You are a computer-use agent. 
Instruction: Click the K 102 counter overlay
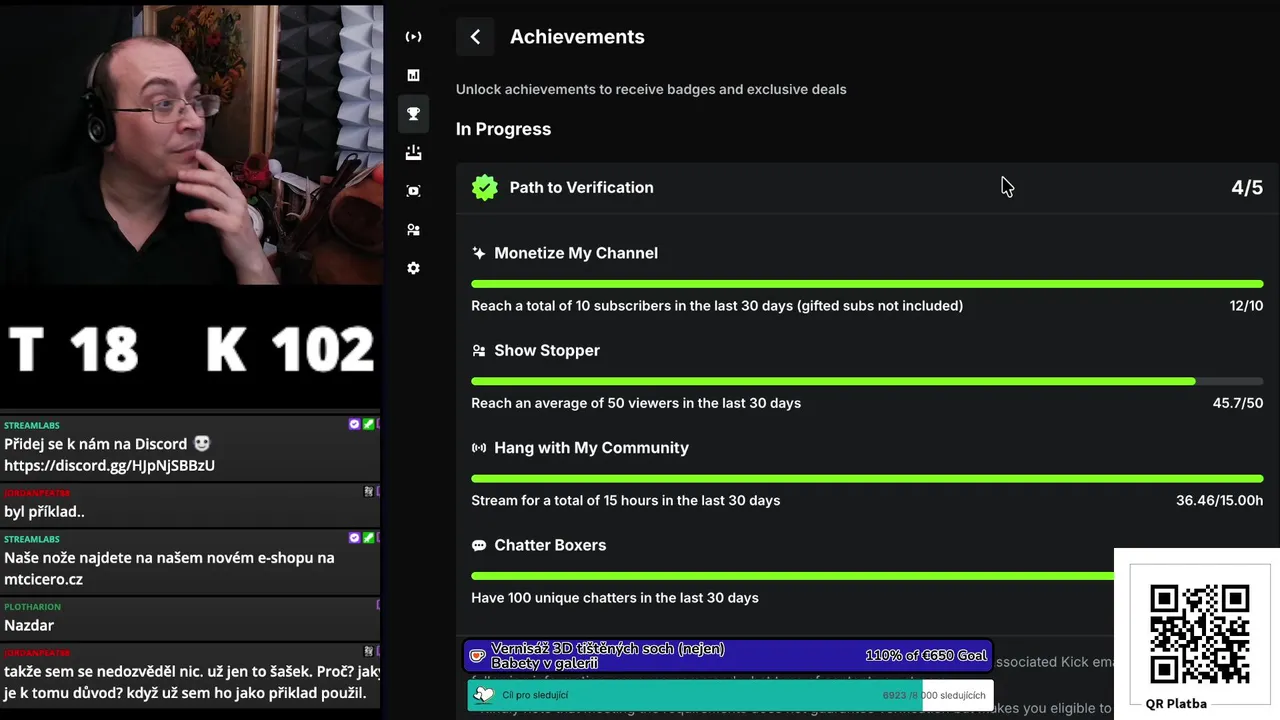(290, 349)
